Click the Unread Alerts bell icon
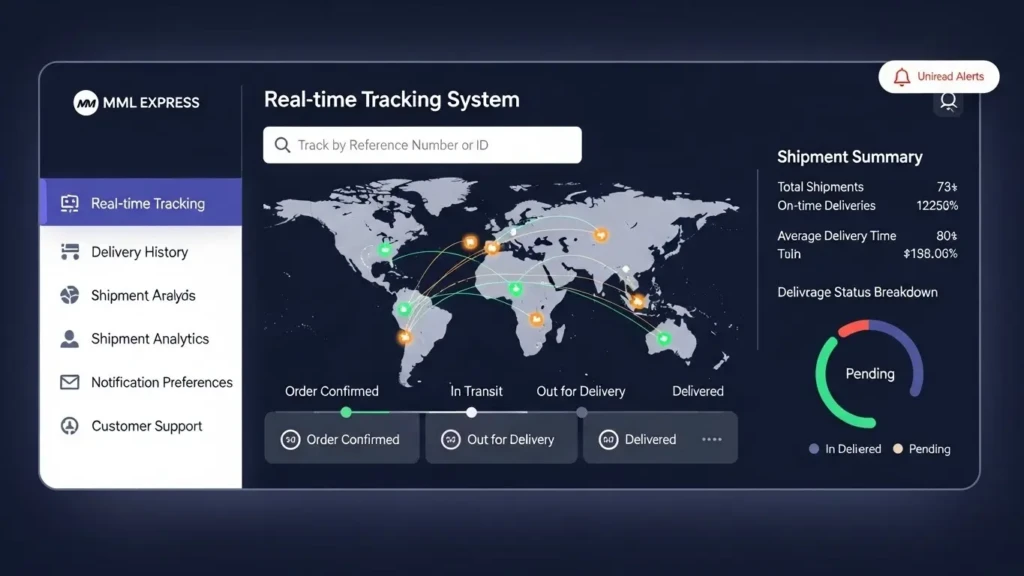Viewport: 1024px width, 576px height. pyautogui.click(x=903, y=77)
